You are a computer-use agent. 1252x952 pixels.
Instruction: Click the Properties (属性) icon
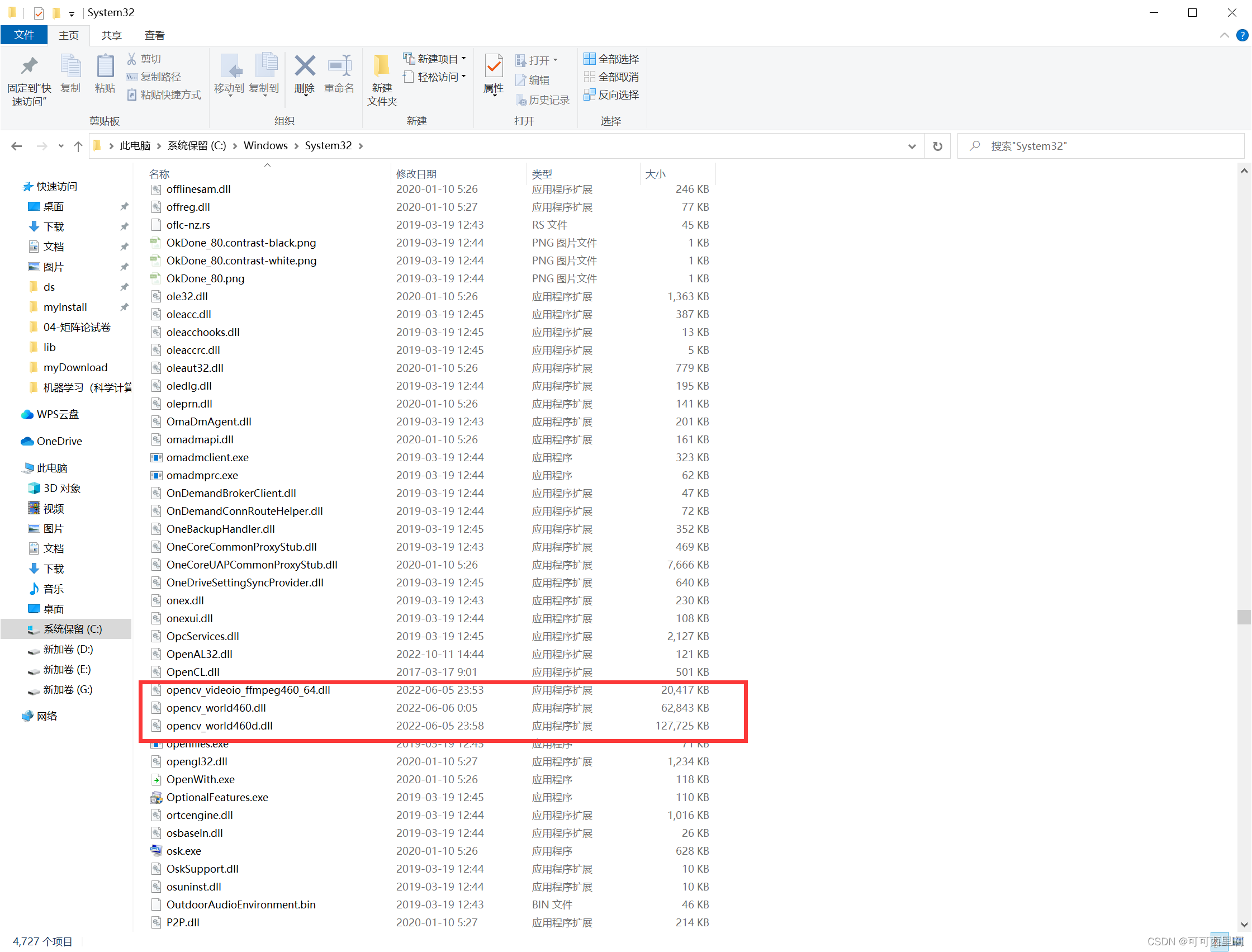pyautogui.click(x=494, y=67)
